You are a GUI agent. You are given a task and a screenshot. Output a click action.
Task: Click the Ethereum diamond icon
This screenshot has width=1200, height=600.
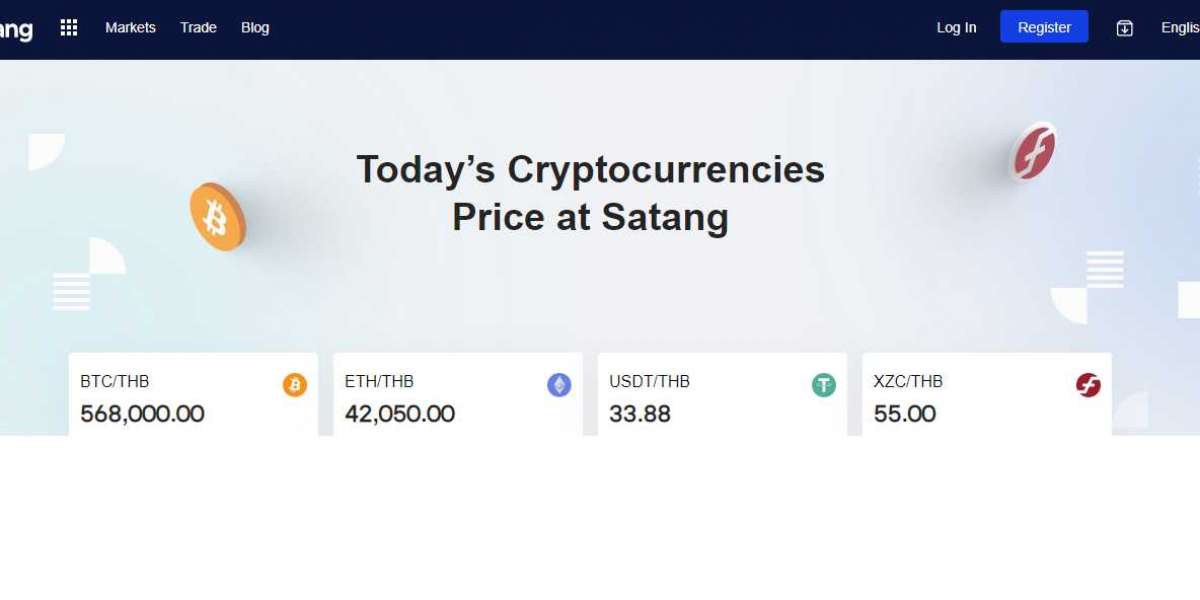pos(559,385)
